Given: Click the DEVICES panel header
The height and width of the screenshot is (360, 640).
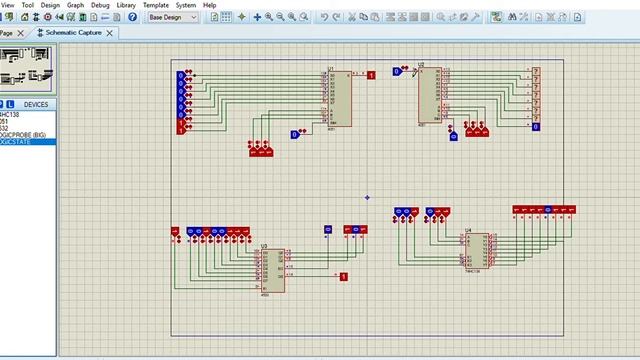Looking at the screenshot, I should pyautogui.click(x=36, y=104).
